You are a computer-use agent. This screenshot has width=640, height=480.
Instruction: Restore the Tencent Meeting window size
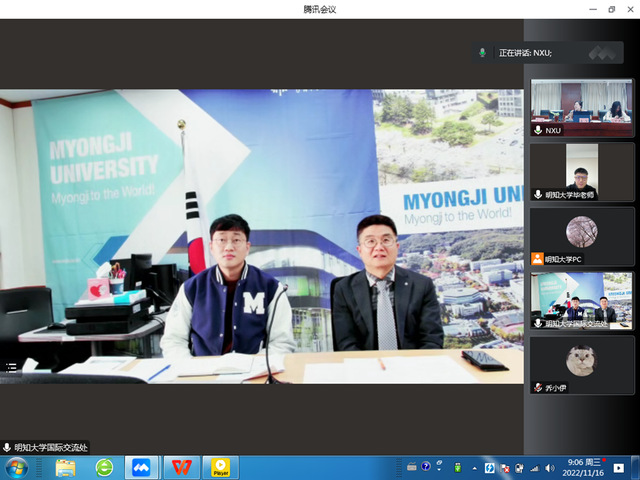(x=611, y=9)
